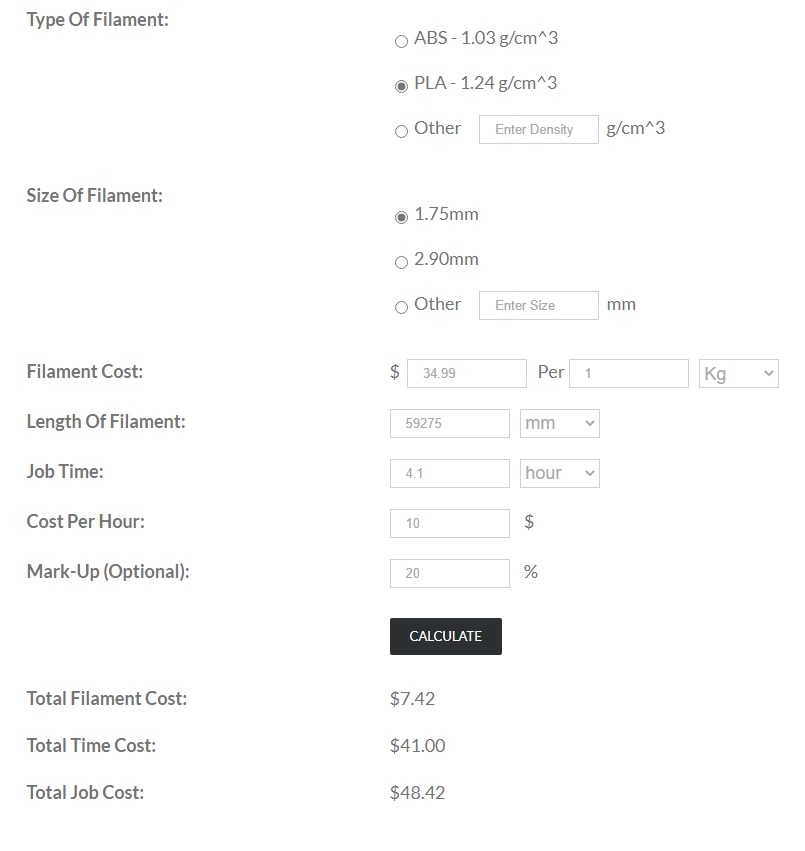The image size is (805, 851).
Task: Click the Enter Density input field
Action: click(x=538, y=129)
